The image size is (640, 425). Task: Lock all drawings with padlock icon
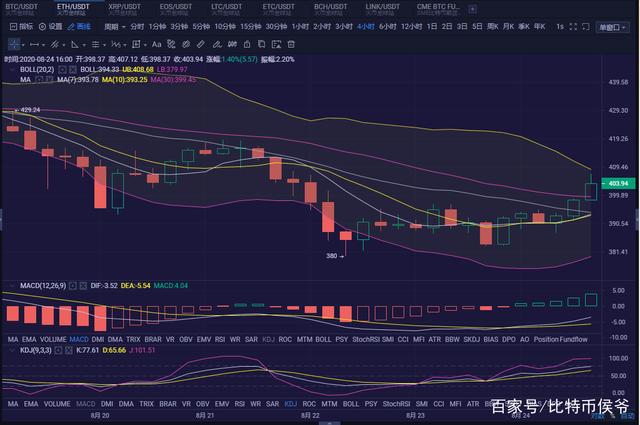click(x=247, y=45)
